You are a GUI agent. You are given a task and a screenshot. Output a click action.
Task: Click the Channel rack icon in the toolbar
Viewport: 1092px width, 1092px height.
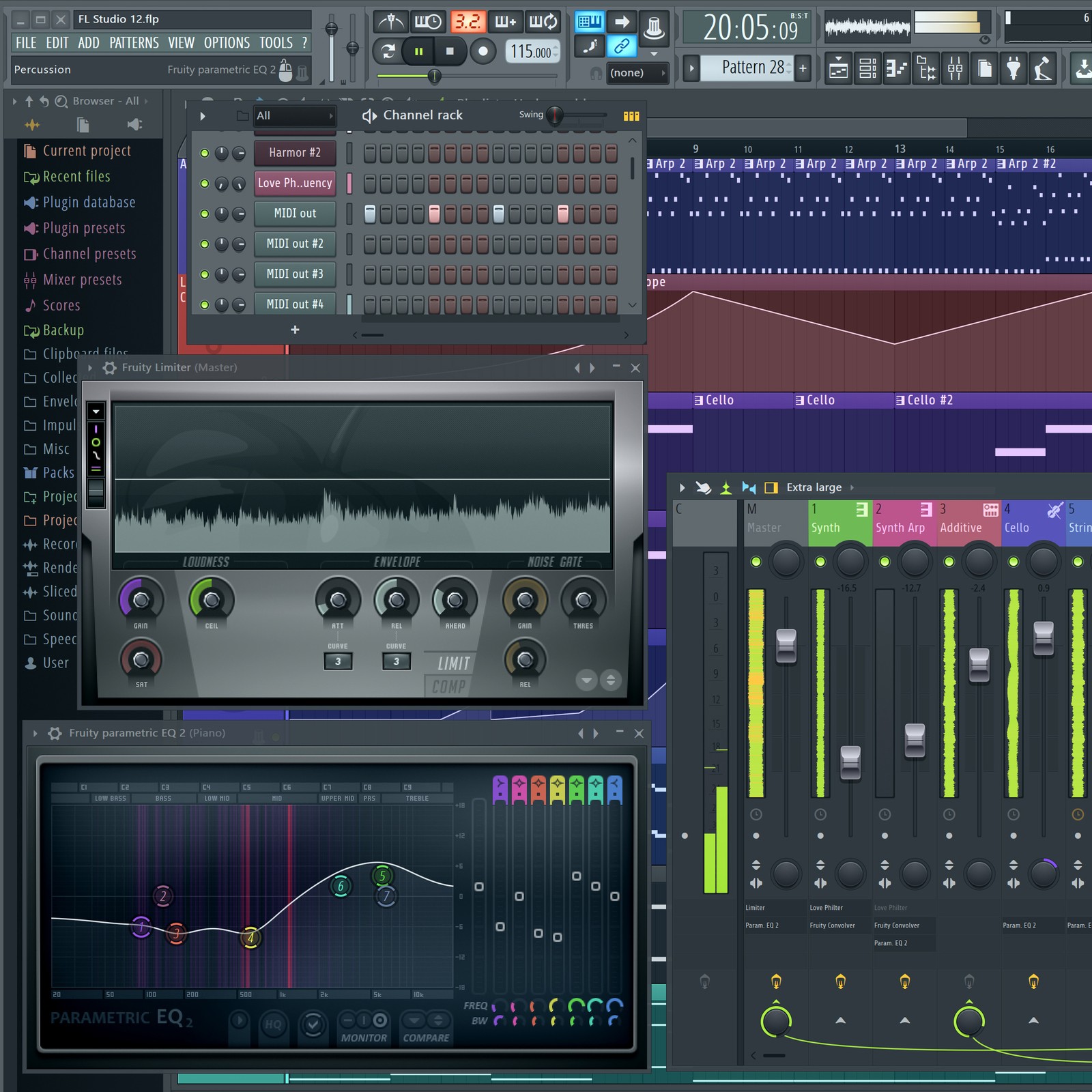pyautogui.click(x=867, y=68)
